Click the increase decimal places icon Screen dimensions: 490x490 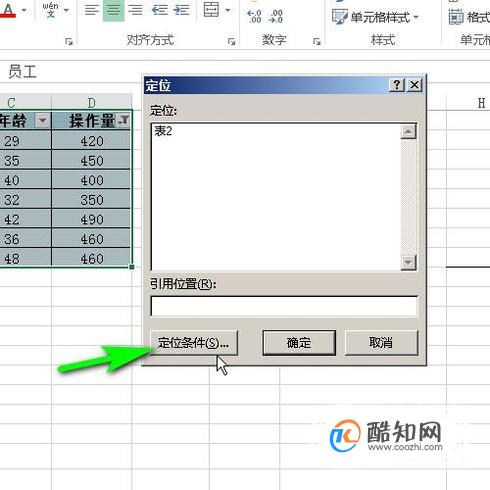[x=254, y=16]
